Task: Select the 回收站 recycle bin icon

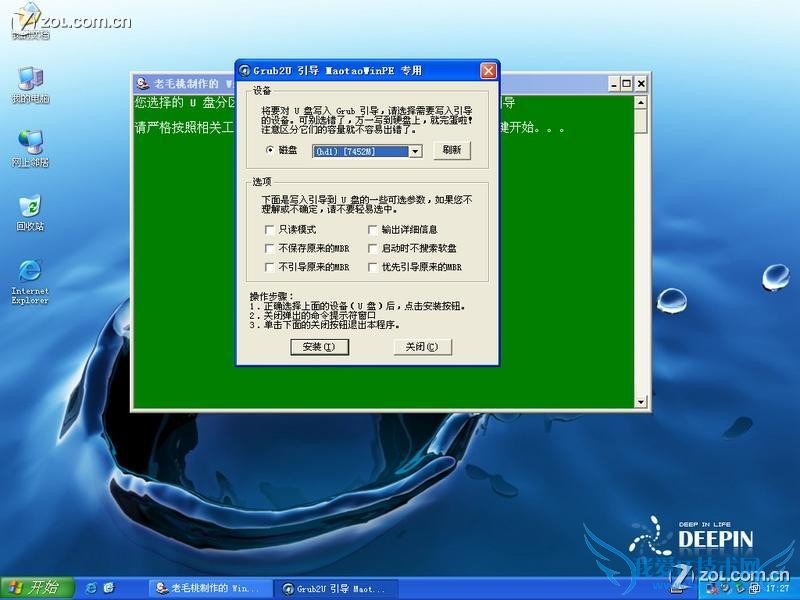Action: 30,213
